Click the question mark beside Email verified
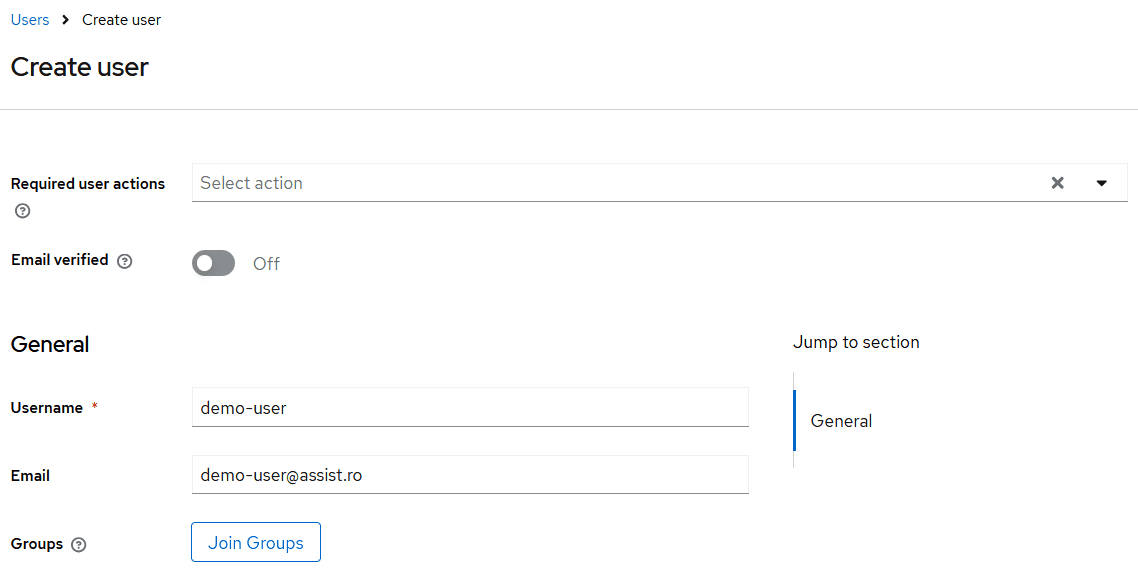The height and width of the screenshot is (578, 1138). coord(124,260)
